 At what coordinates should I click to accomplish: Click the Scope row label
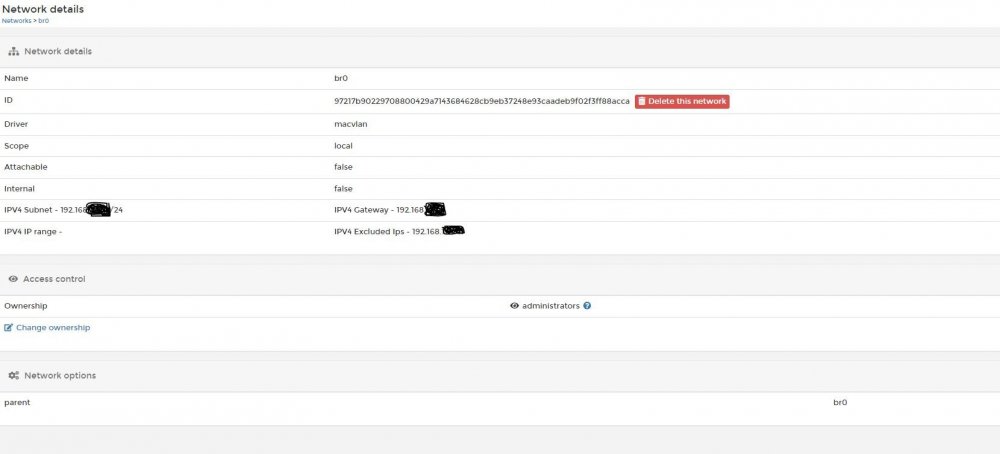[17, 146]
